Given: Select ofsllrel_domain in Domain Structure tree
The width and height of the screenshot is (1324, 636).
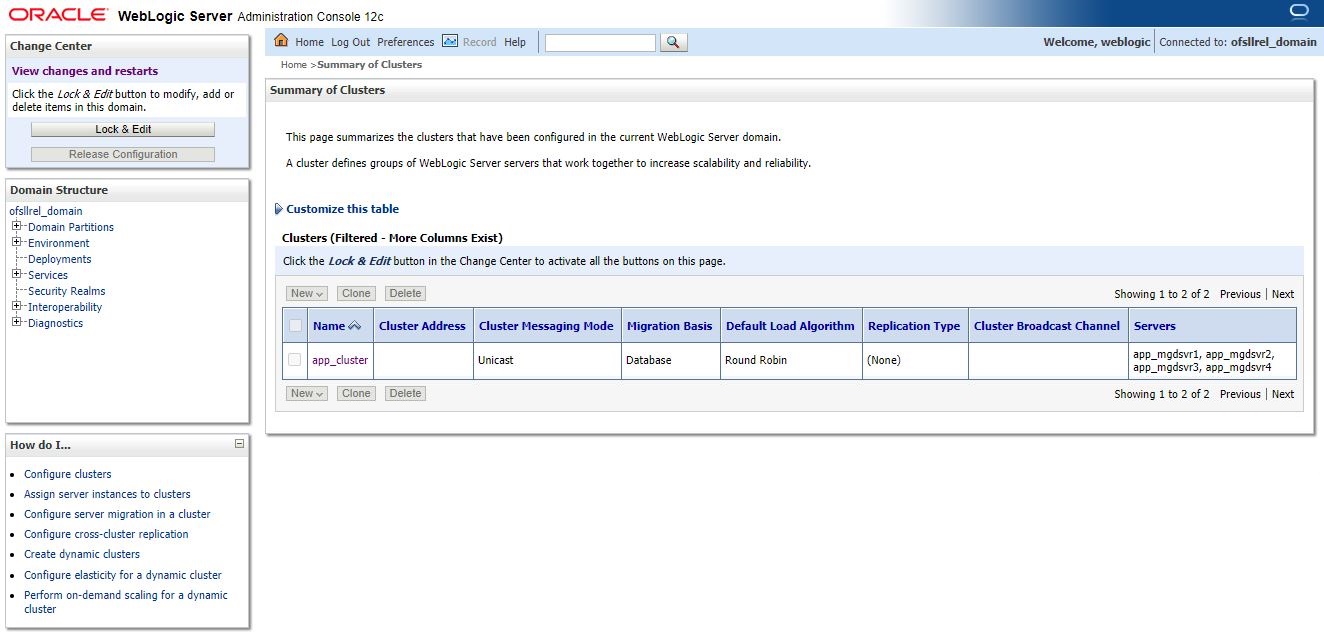Looking at the screenshot, I should point(46,211).
